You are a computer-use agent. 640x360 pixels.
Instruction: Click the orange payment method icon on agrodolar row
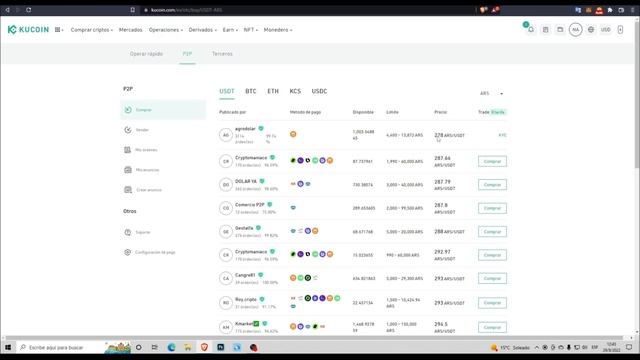click(x=293, y=134)
